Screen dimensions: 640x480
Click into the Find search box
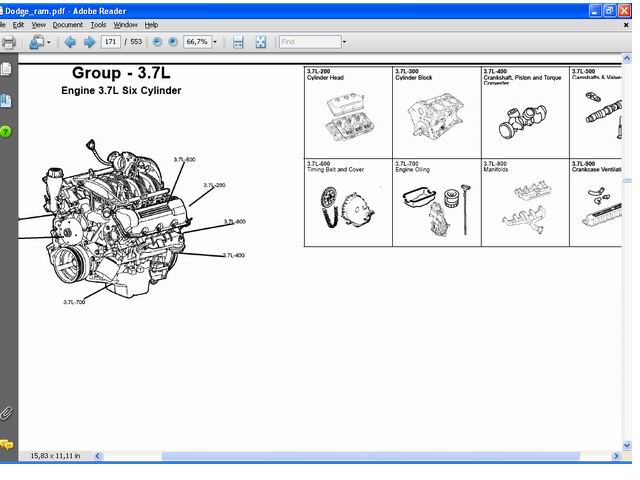[310, 42]
